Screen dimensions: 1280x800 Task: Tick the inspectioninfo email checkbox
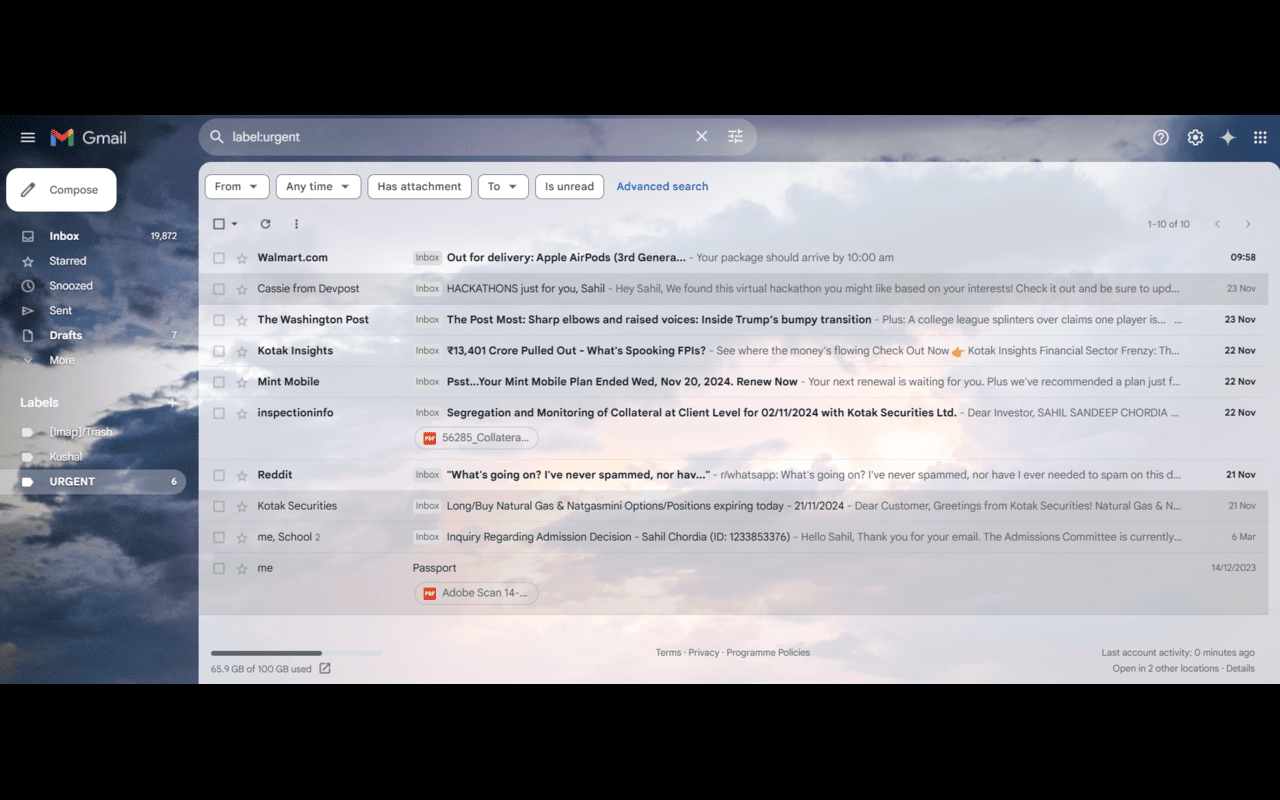pos(219,413)
